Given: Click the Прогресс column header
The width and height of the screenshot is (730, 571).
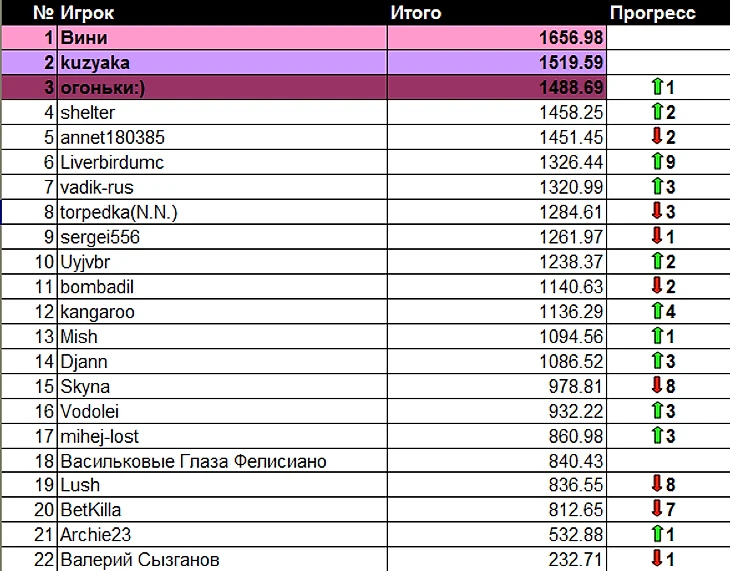Looking at the screenshot, I should click(x=652, y=13).
